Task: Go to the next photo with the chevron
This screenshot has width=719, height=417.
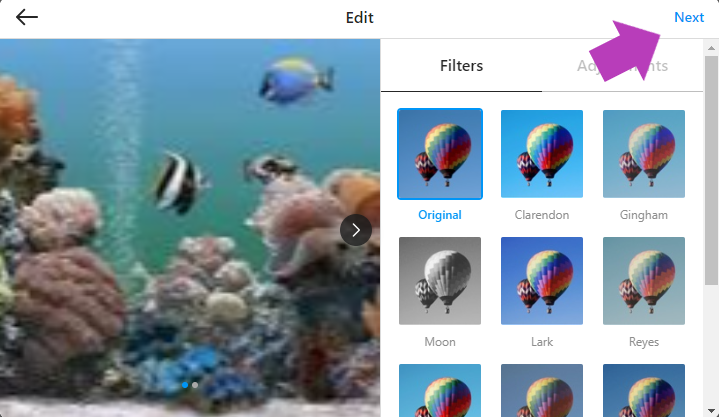Action: pos(356,230)
